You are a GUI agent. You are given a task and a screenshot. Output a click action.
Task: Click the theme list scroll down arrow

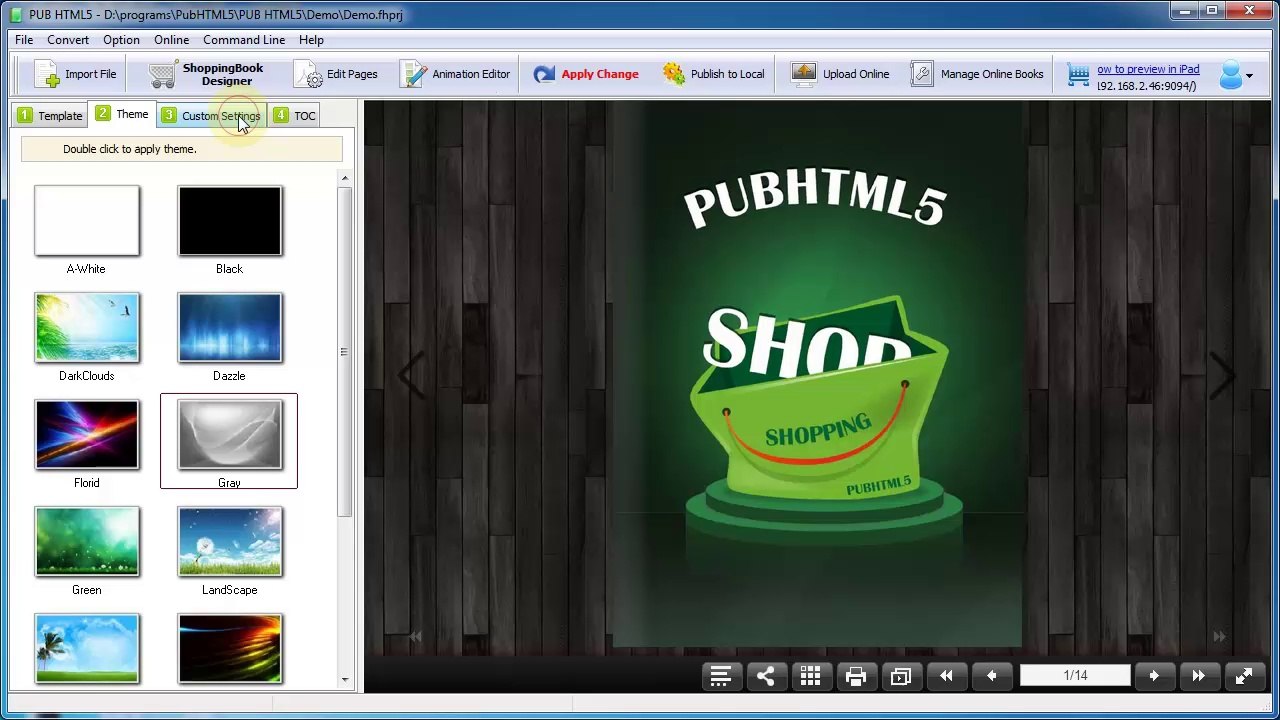click(x=345, y=680)
